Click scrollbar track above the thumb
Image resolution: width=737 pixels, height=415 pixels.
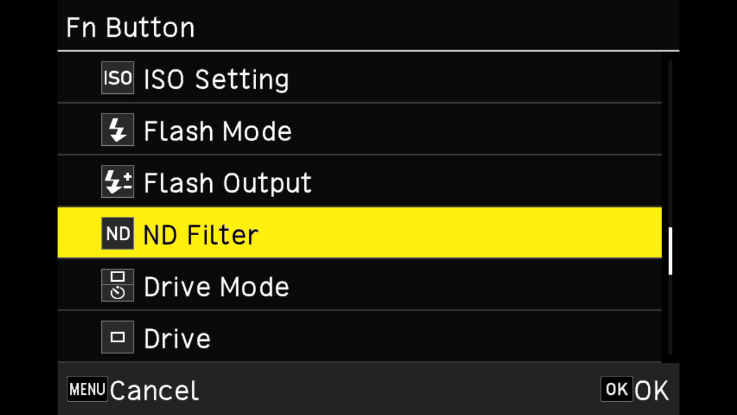tap(670, 140)
